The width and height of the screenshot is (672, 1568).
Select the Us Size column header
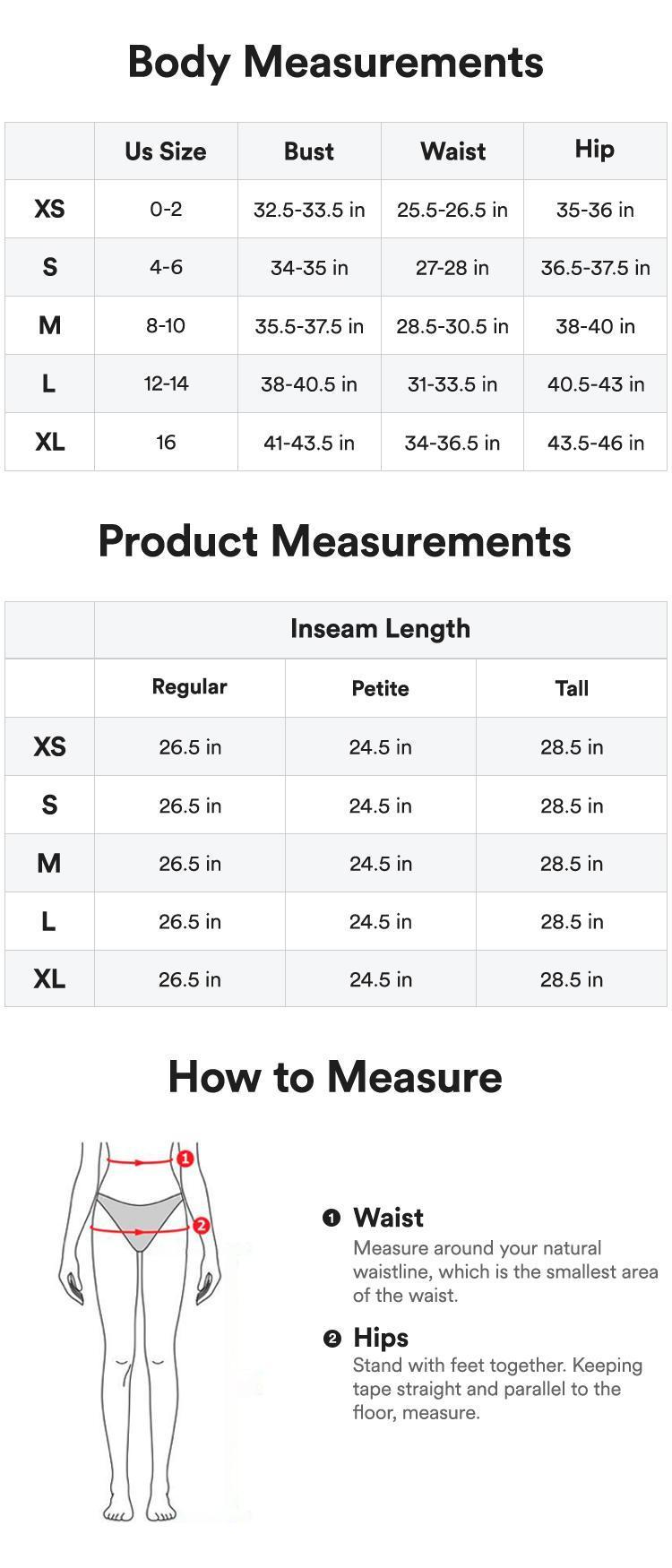[x=166, y=151]
